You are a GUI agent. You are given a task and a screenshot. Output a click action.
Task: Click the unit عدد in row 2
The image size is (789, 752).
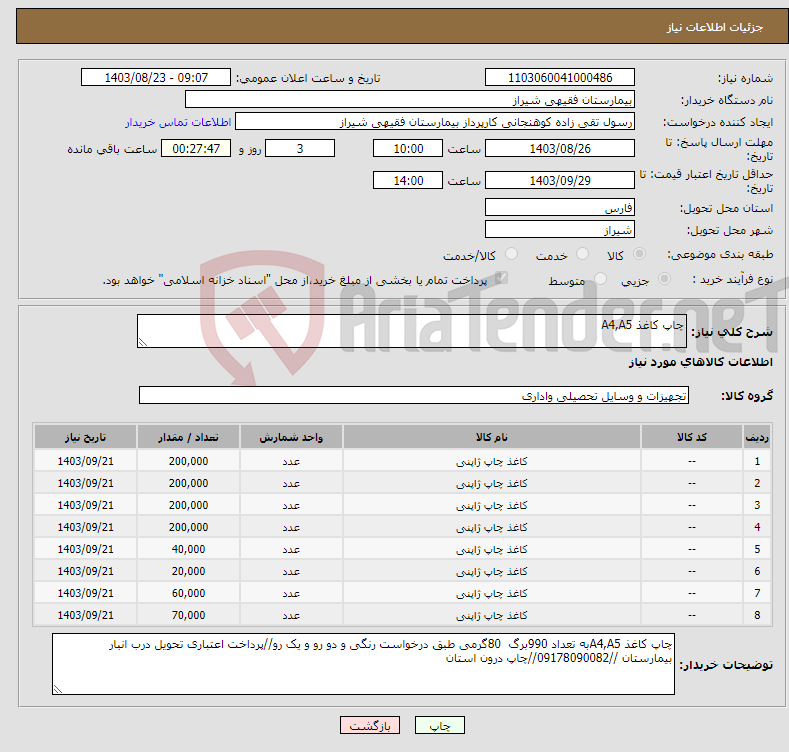click(291, 483)
